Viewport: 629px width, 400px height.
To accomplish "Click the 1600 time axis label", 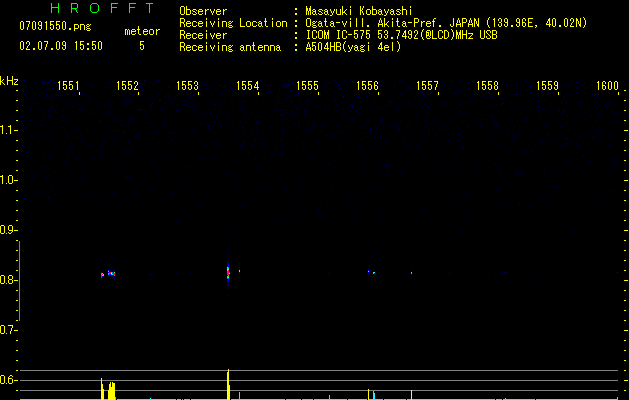I will [607, 85].
